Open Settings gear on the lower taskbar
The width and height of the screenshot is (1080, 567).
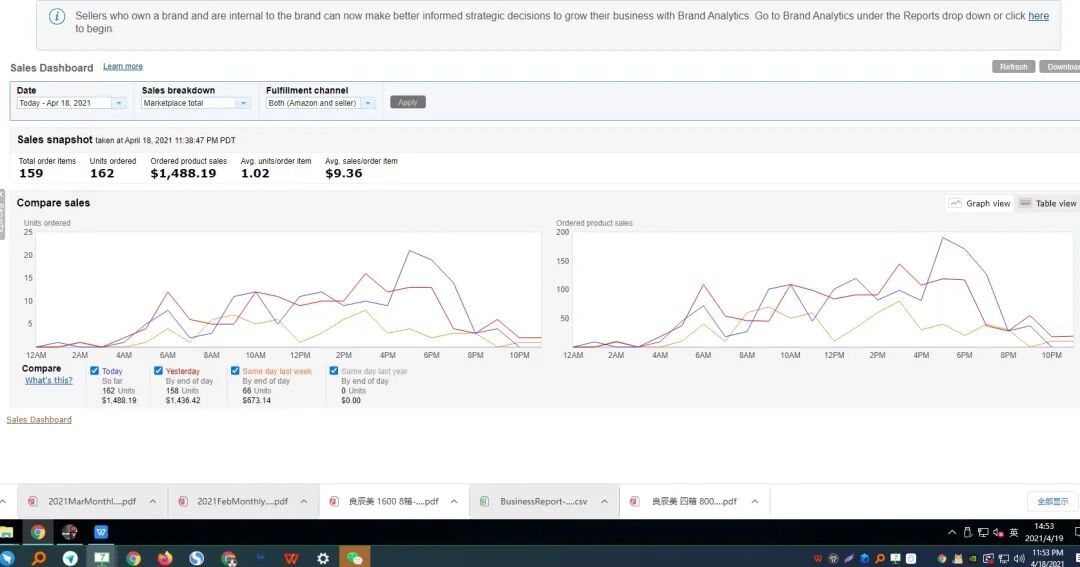coord(323,558)
